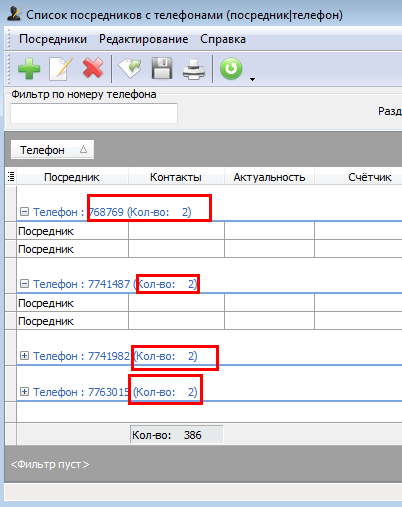Click the Edit notepad-with-pencil icon

(61, 69)
